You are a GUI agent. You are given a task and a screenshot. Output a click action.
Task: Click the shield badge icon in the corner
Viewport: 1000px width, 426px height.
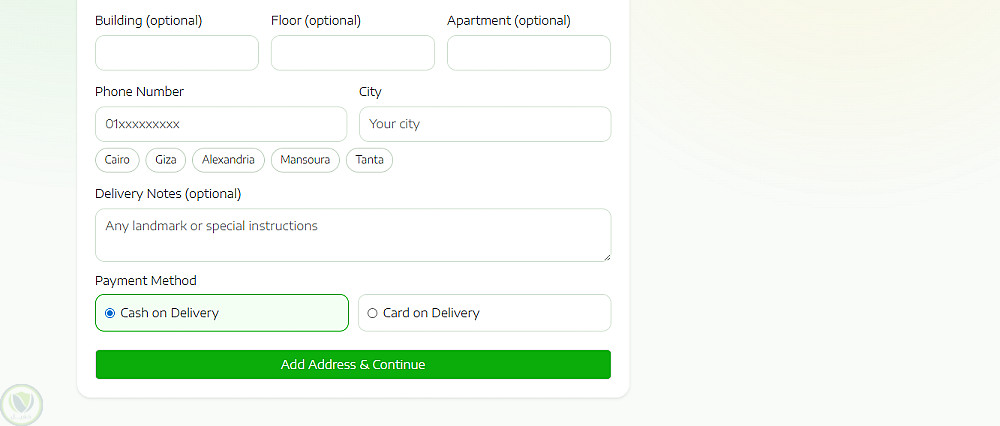tap(21, 404)
